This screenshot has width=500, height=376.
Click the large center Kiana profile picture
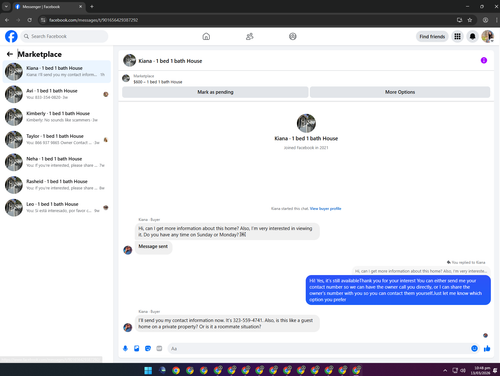pyautogui.click(x=306, y=123)
